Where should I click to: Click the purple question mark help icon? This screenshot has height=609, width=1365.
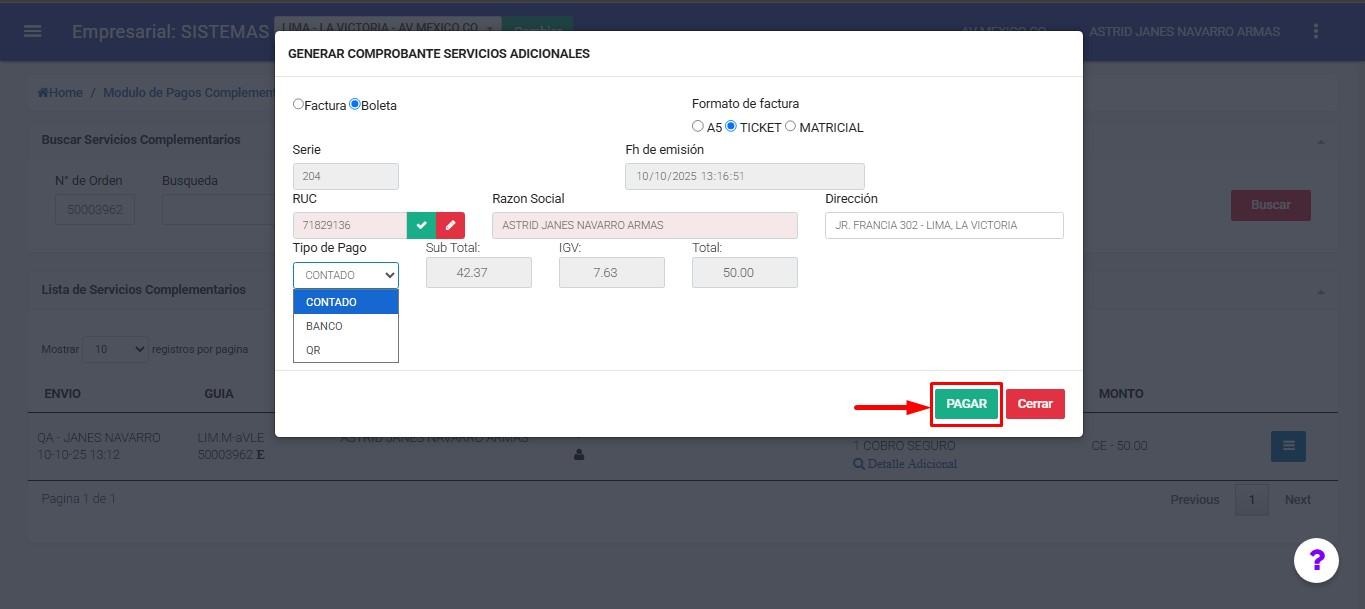click(1316, 560)
